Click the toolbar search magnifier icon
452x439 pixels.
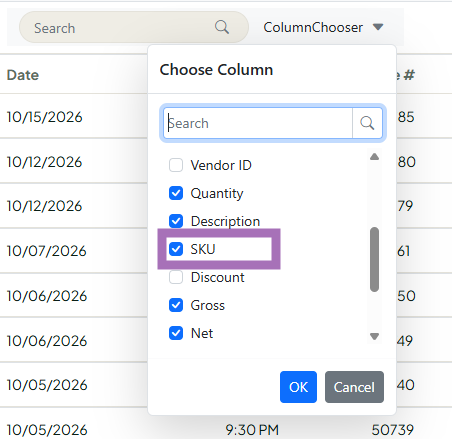[x=222, y=27]
